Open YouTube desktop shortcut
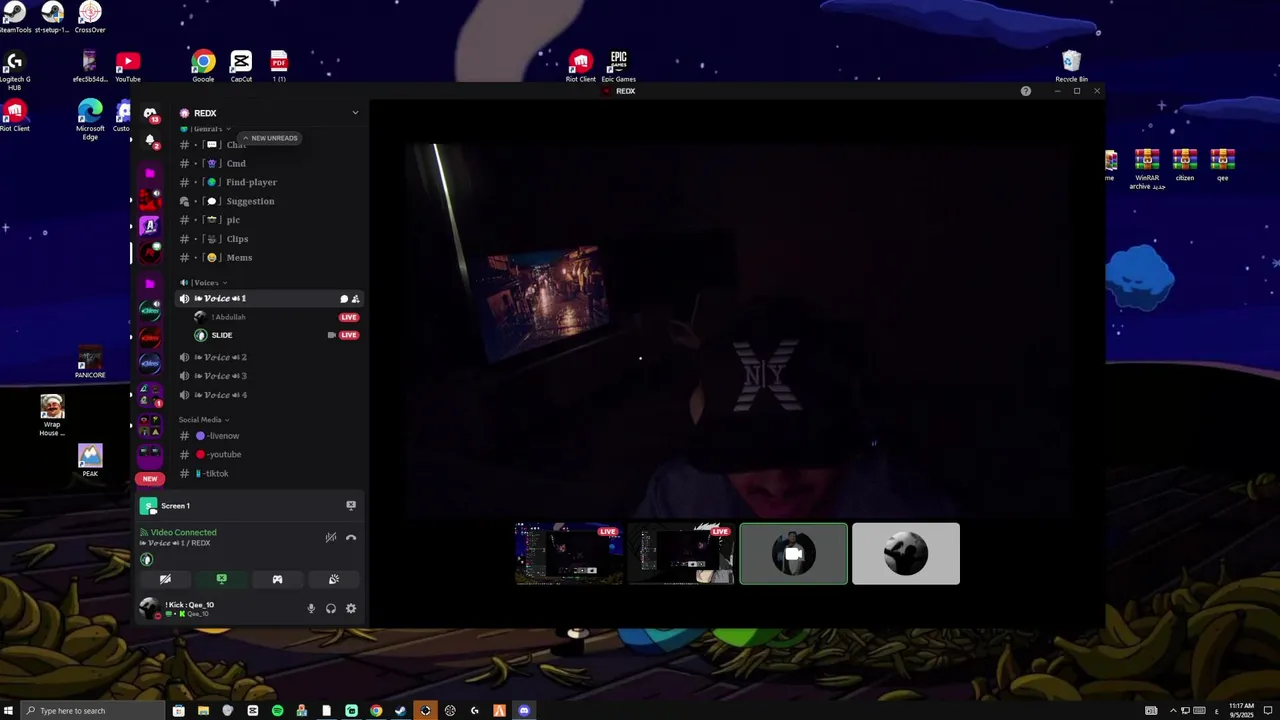 pyautogui.click(x=127, y=67)
